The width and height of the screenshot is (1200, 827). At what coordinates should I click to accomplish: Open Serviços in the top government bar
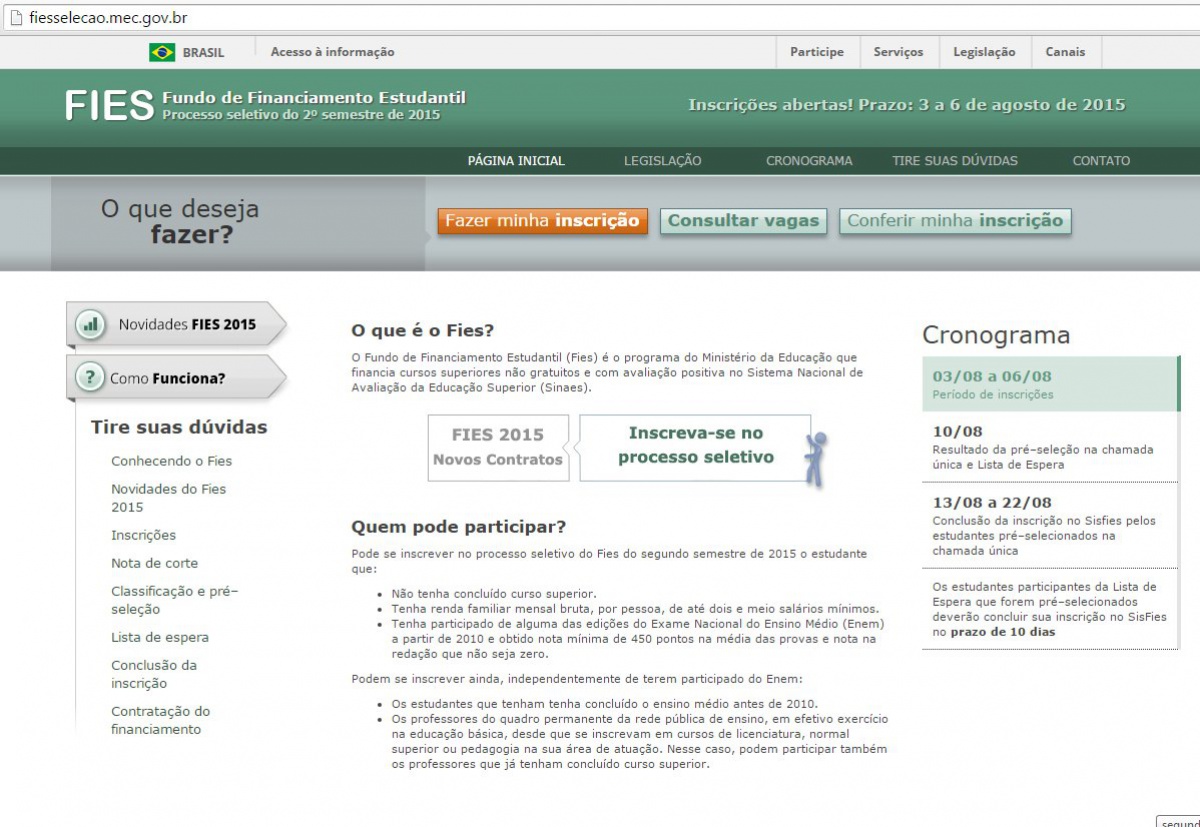point(898,52)
